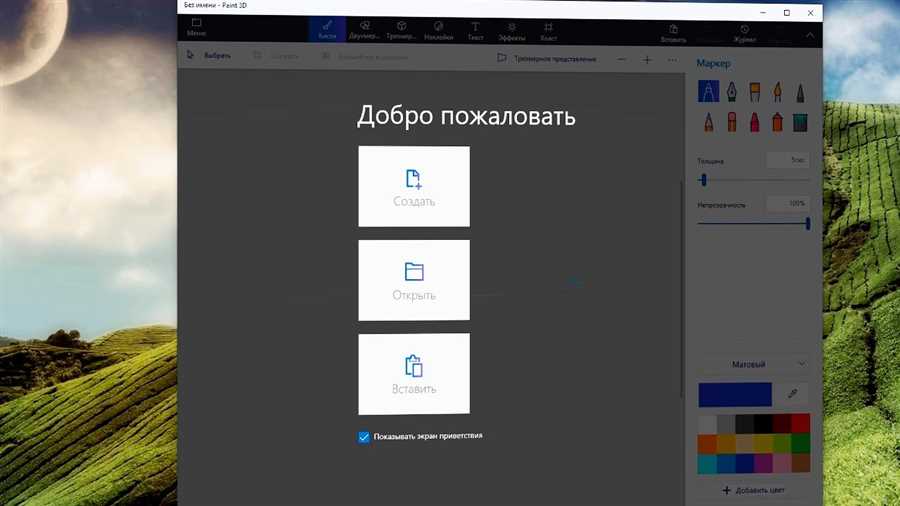Choose the purple palette swatch

tap(763, 463)
